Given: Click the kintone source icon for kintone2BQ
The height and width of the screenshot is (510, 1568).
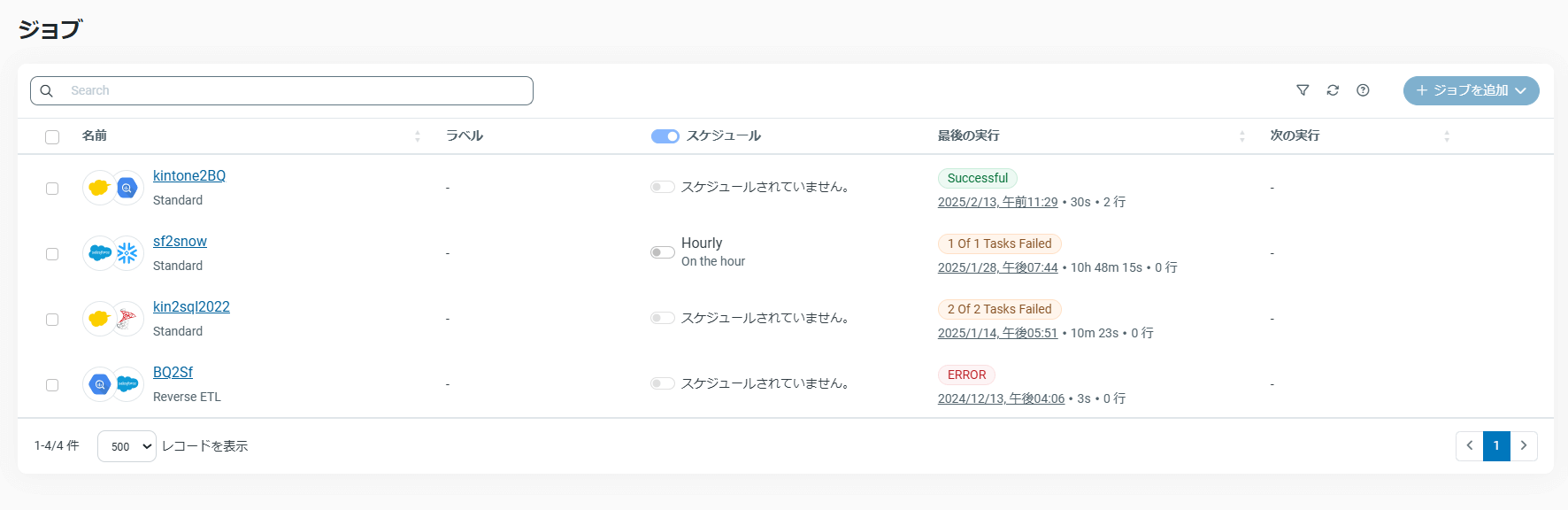Looking at the screenshot, I should click(99, 188).
